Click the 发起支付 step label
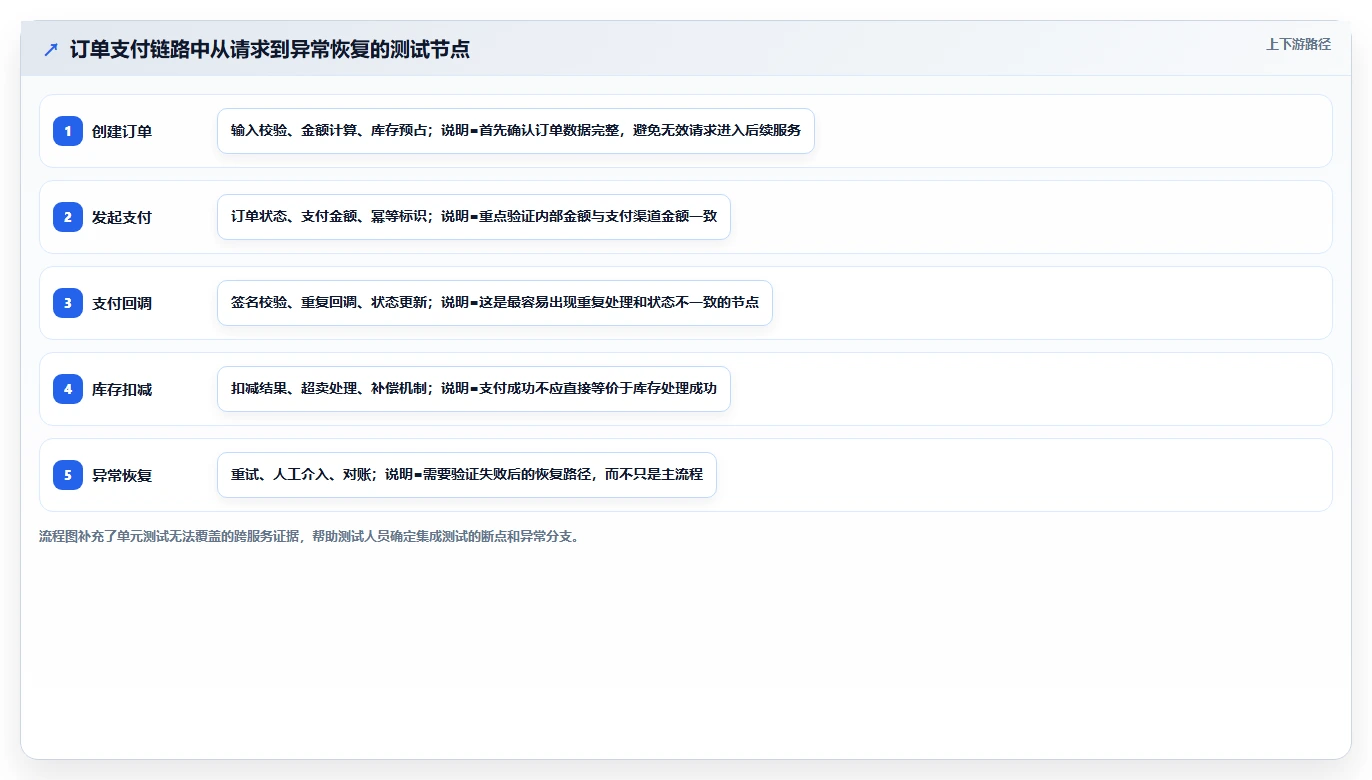The height and width of the screenshot is (780, 1372). 122,217
